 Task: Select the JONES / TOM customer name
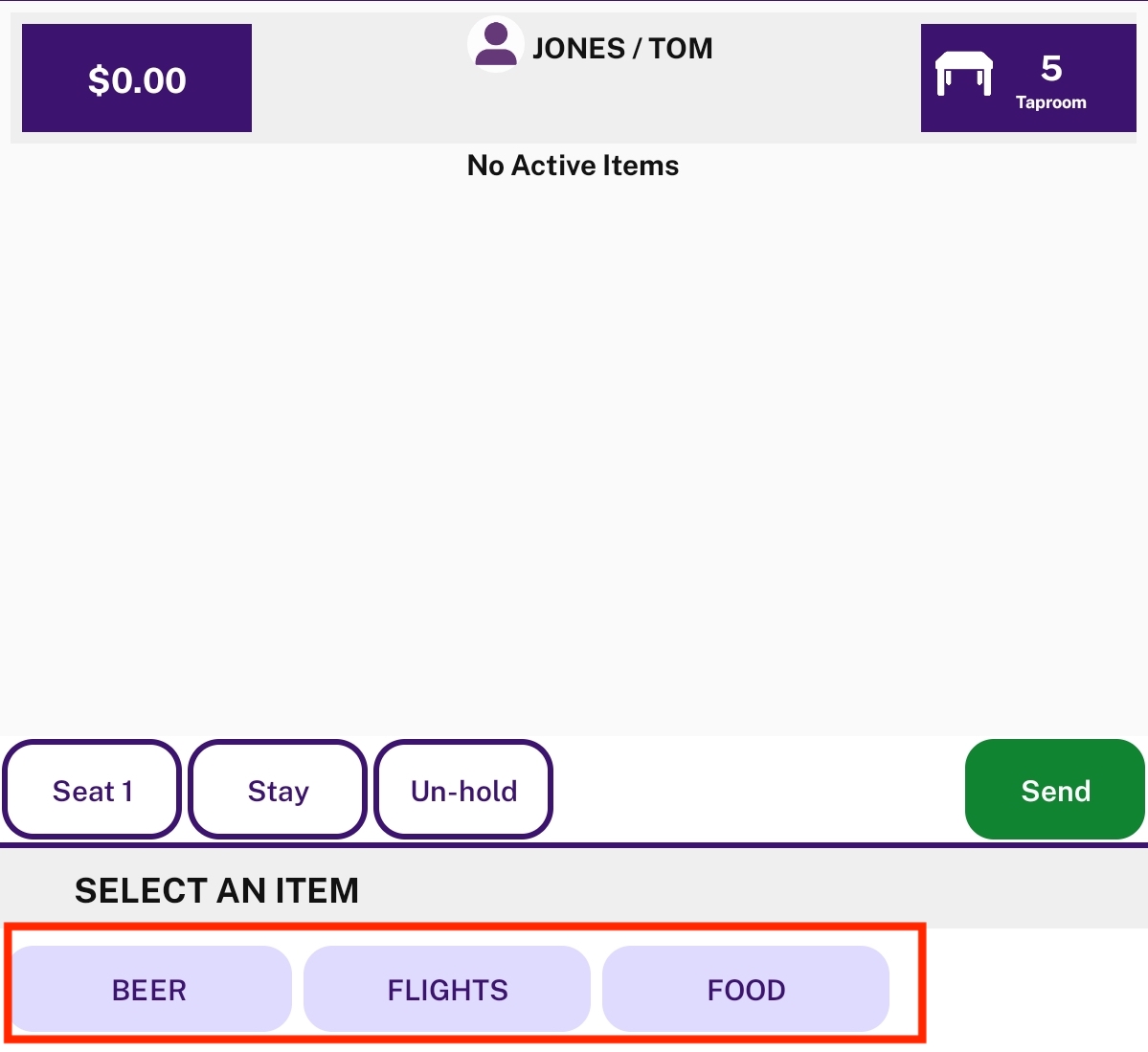coord(622,48)
